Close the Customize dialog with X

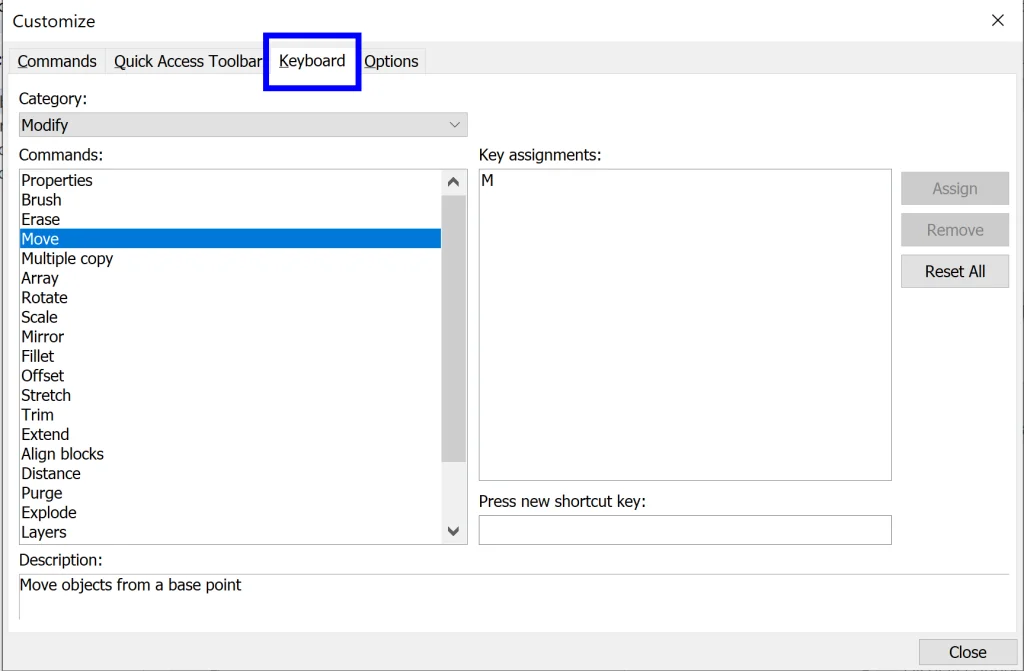(997, 20)
